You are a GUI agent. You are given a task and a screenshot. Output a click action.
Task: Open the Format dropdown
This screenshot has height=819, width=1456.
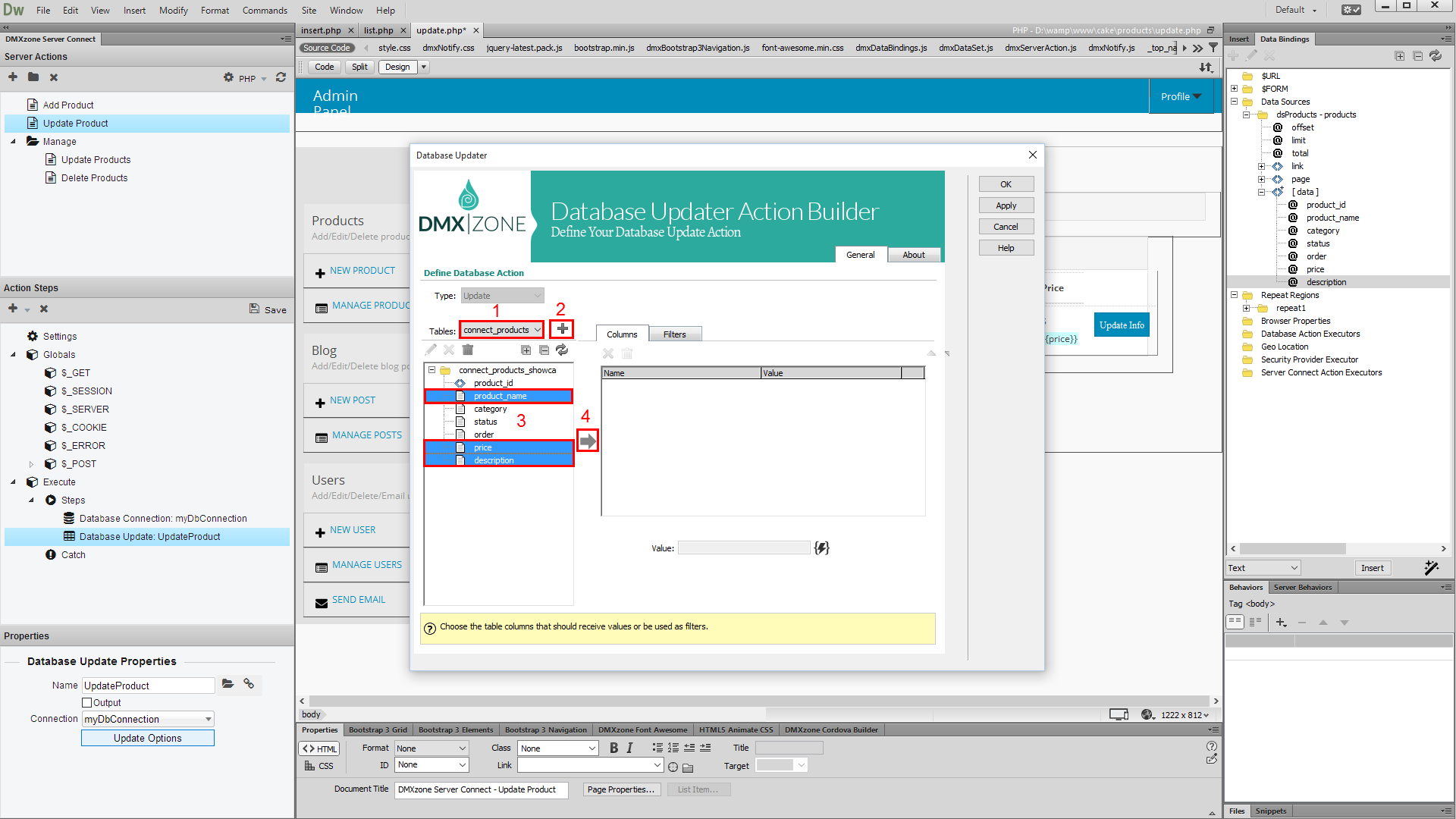tap(431, 748)
